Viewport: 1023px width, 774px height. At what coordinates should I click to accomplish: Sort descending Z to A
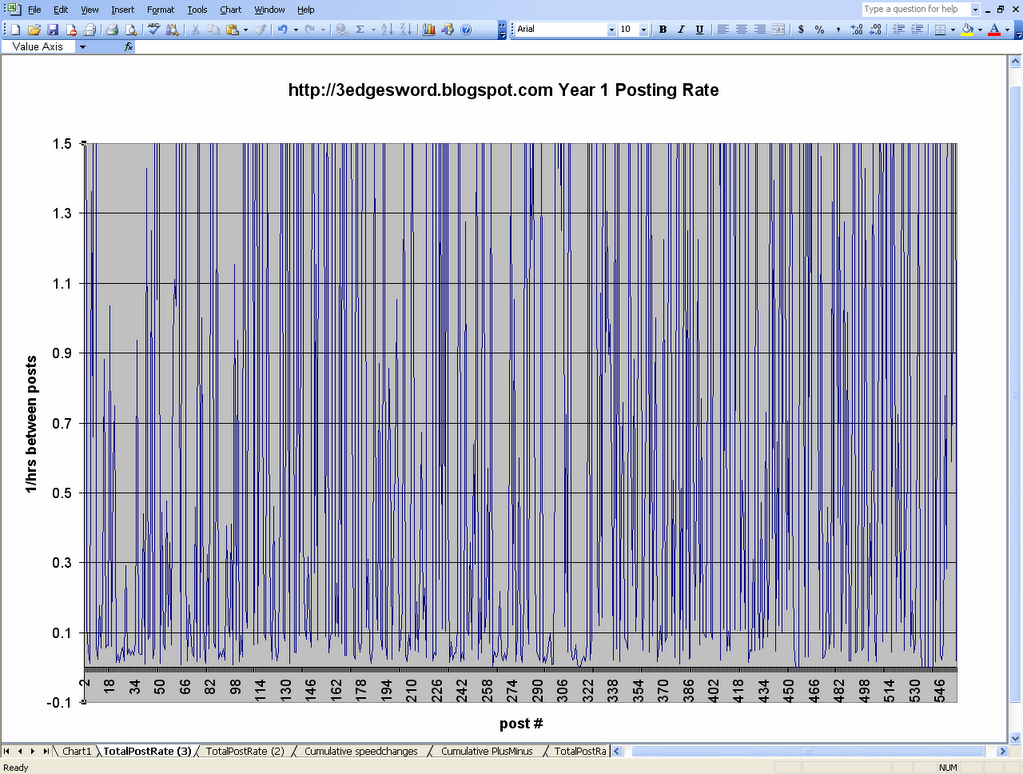[x=405, y=29]
